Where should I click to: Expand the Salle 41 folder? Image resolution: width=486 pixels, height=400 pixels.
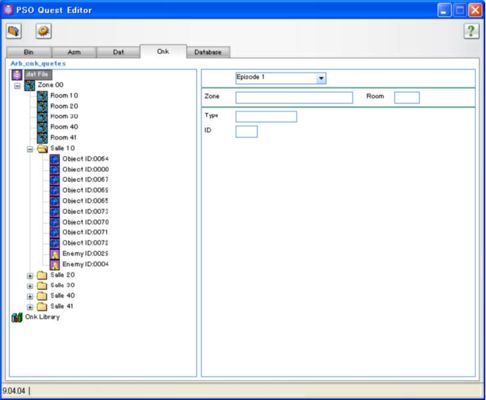tap(30, 307)
